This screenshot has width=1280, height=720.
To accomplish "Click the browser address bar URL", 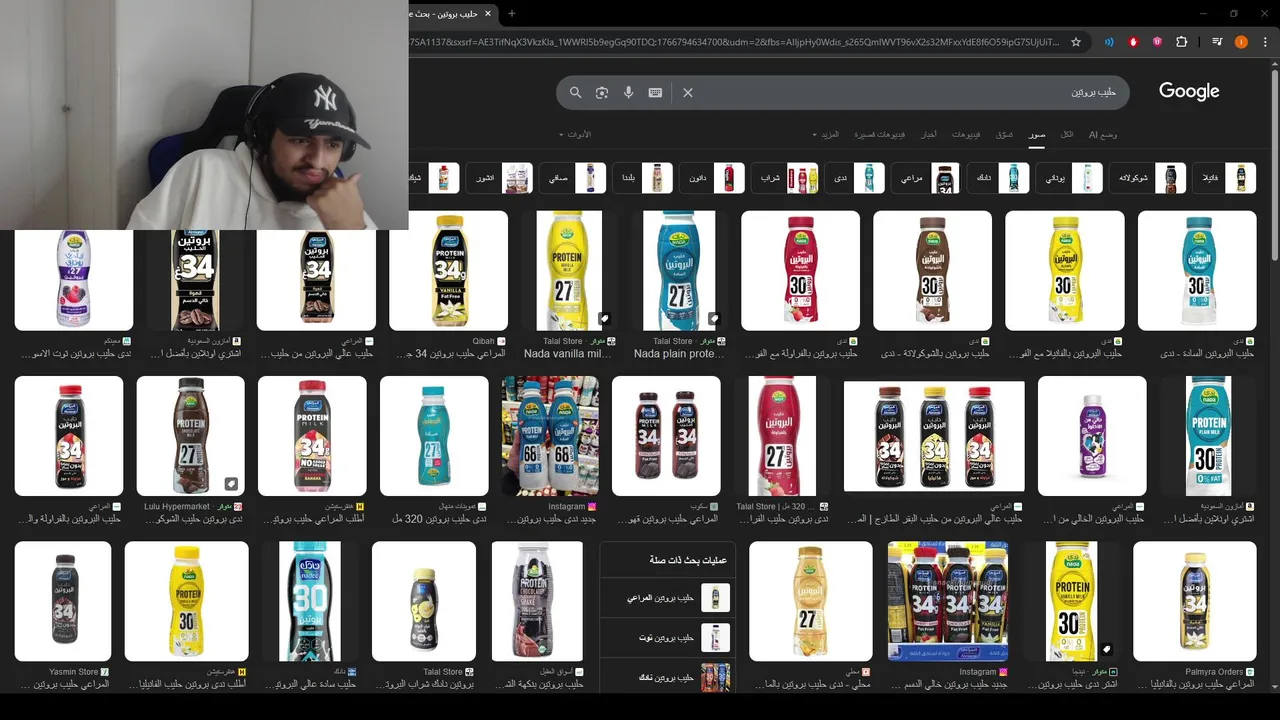I will [x=735, y=42].
